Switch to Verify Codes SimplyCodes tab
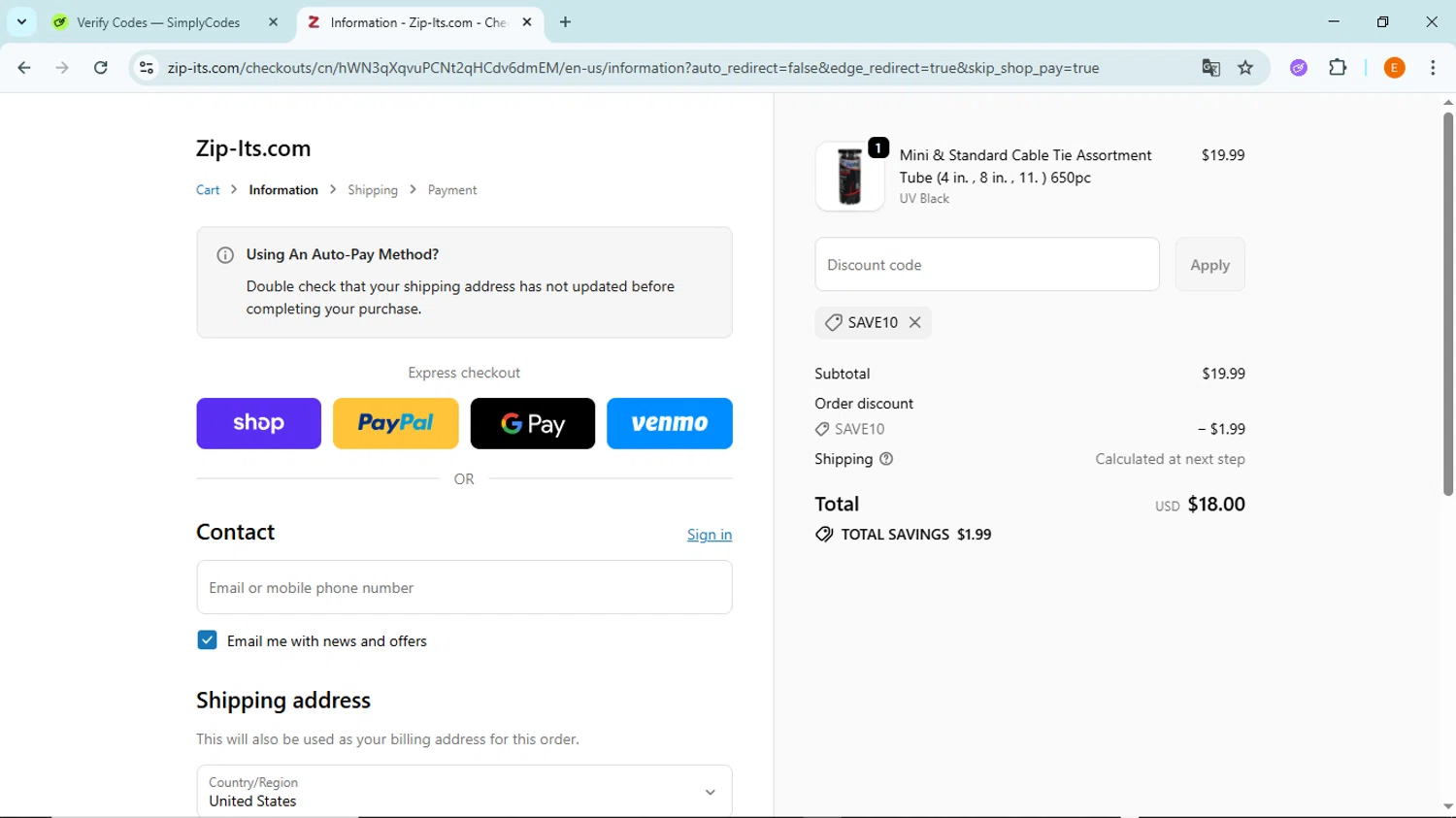 [x=158, y=22]
